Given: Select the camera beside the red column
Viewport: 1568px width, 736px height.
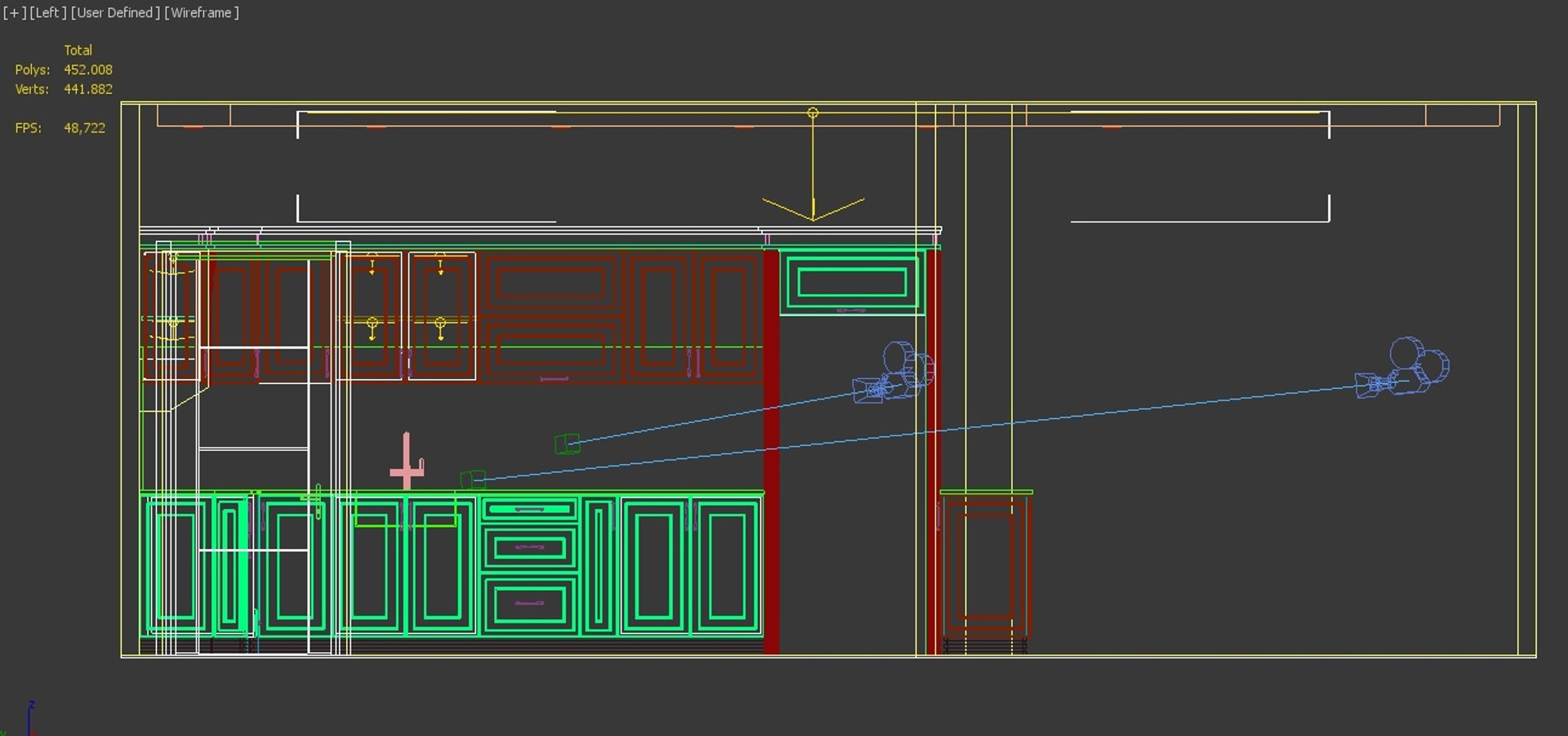Looking at the screenshot, I should [893, 372].
